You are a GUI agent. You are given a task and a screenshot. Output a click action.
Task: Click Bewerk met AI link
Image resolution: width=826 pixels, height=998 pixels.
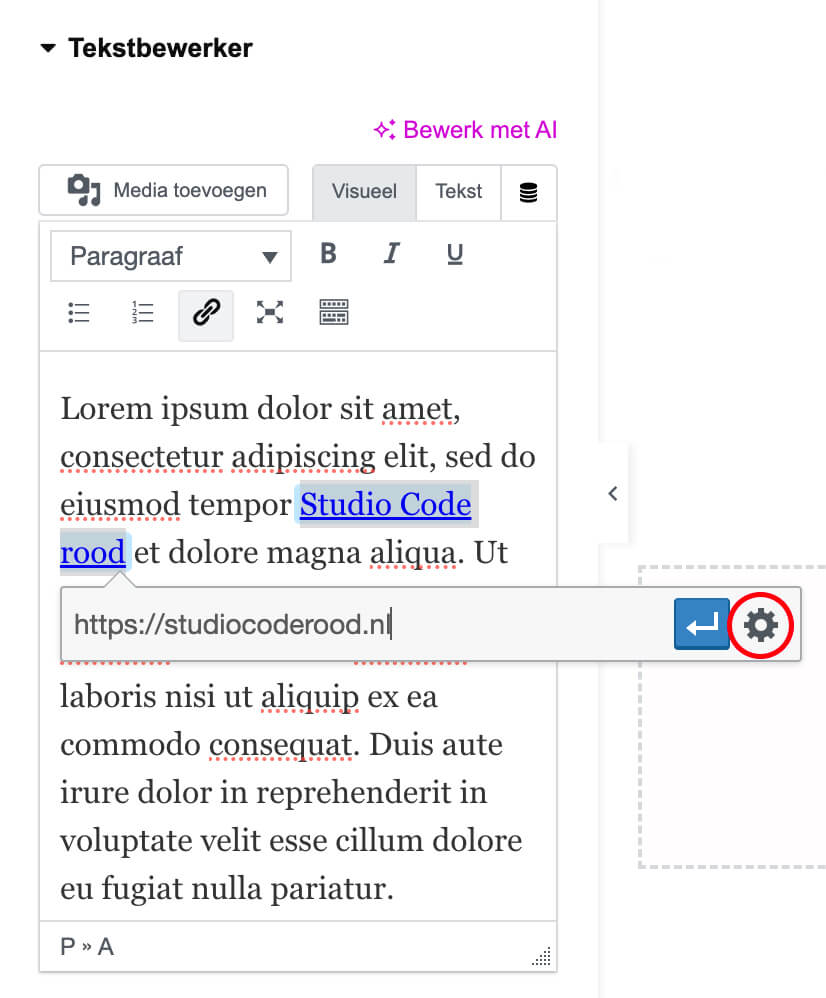click(x=465, y=130)
